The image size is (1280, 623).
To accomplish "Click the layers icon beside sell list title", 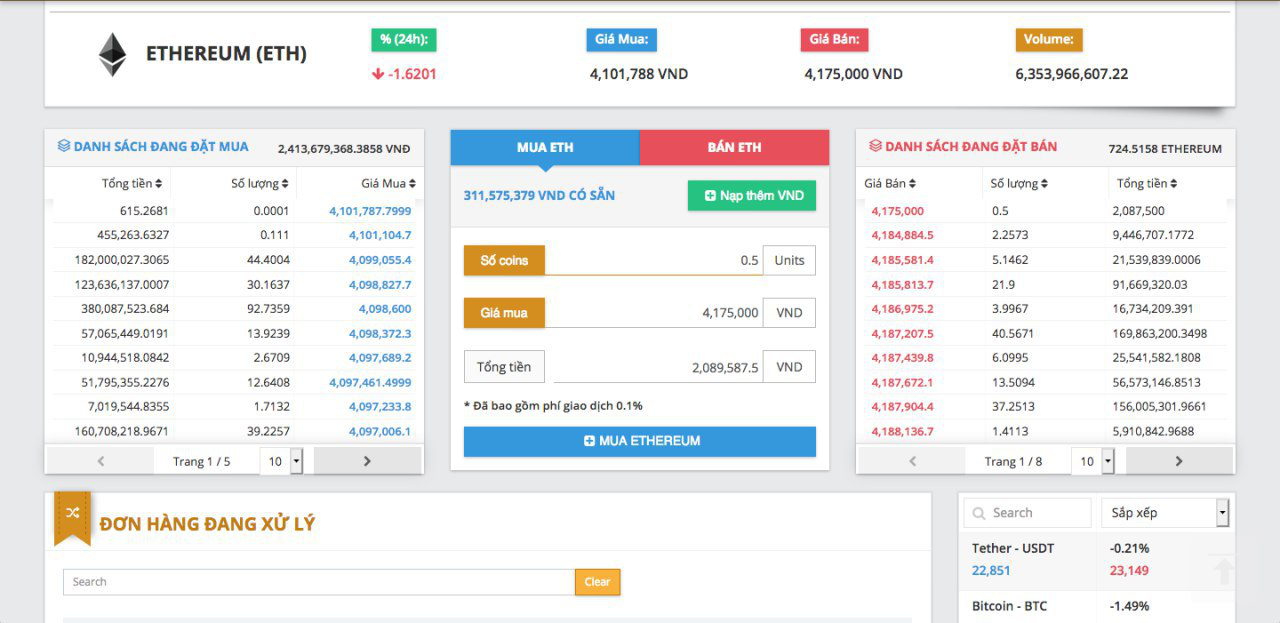I will 875,146.
